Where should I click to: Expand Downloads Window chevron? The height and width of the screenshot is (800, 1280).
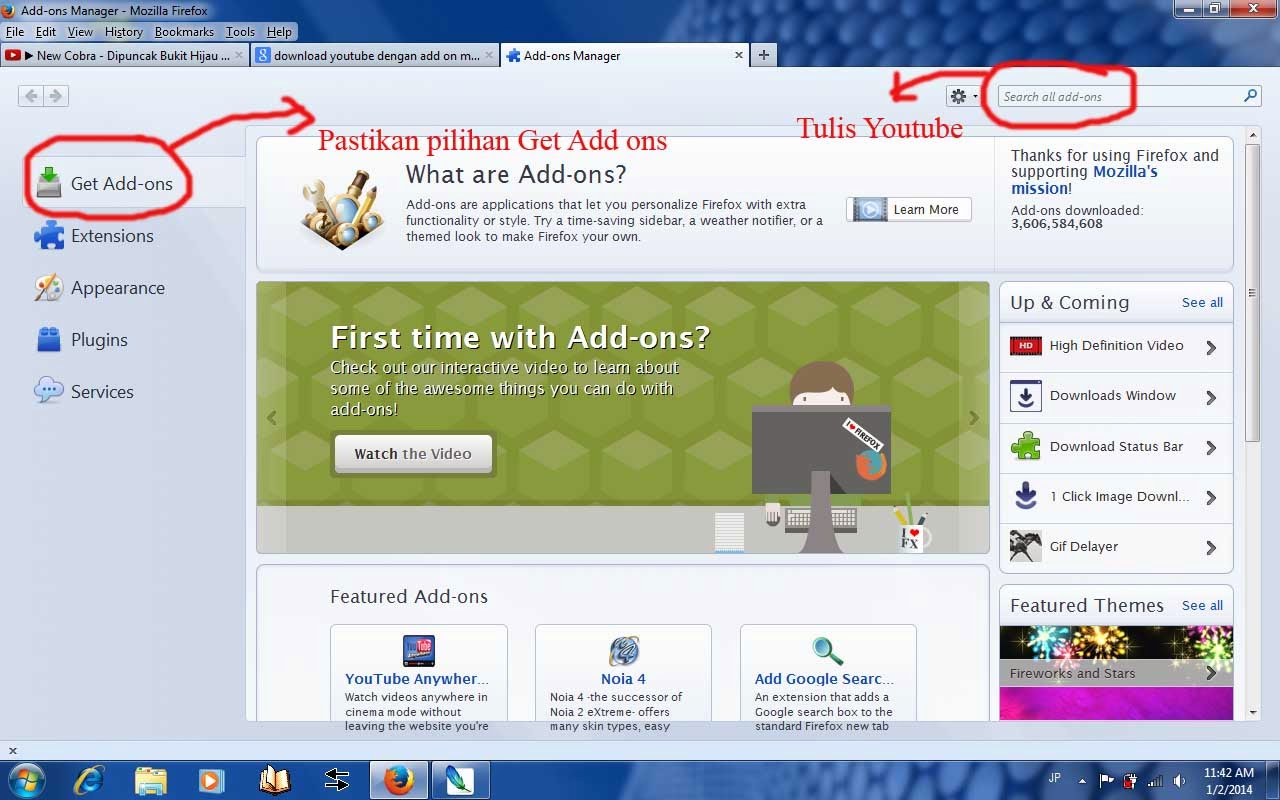coord(1211,397)
